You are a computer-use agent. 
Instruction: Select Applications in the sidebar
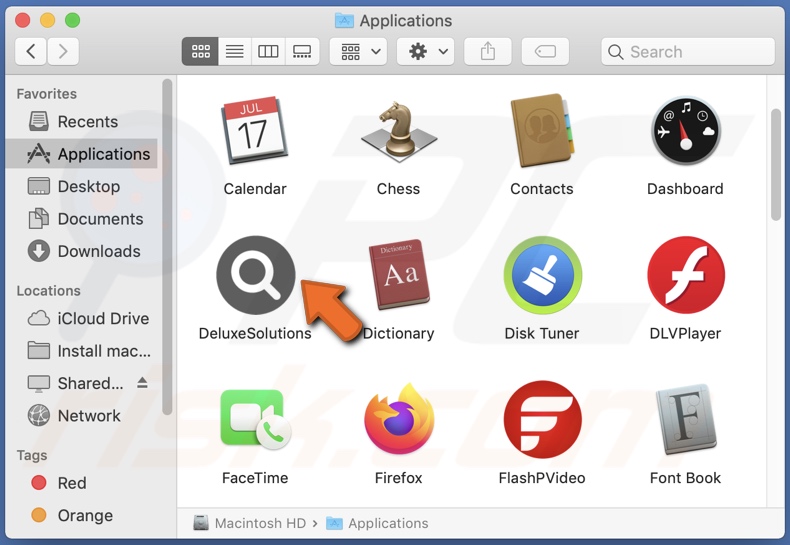pos(81,154)
